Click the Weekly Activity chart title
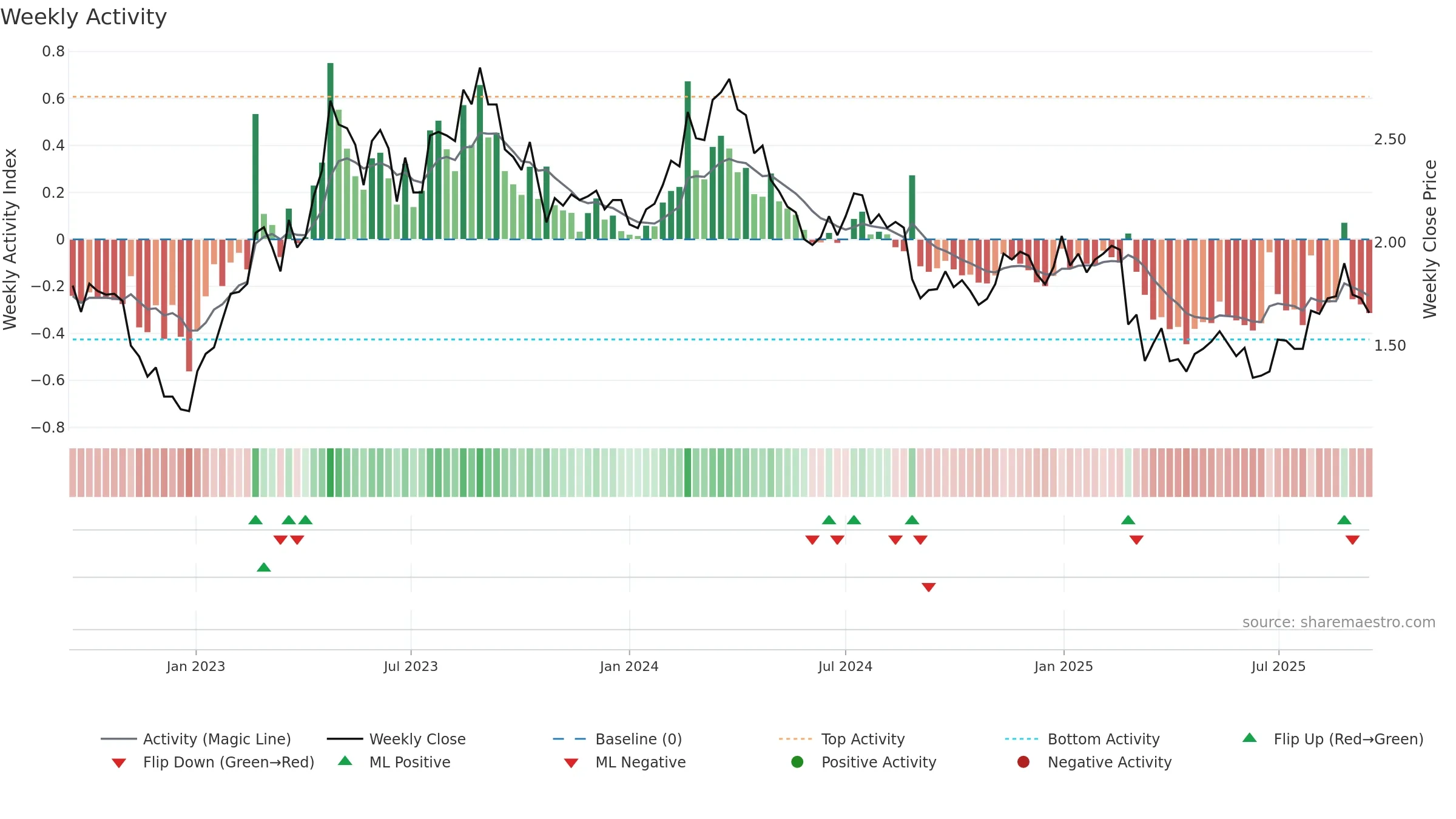This screenshot has height=819, width=1456. pyautogui.click(x=84, y=17)
